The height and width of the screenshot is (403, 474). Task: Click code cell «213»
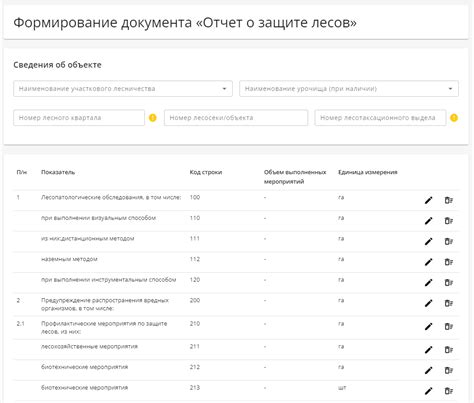click(x=195, y=388)
